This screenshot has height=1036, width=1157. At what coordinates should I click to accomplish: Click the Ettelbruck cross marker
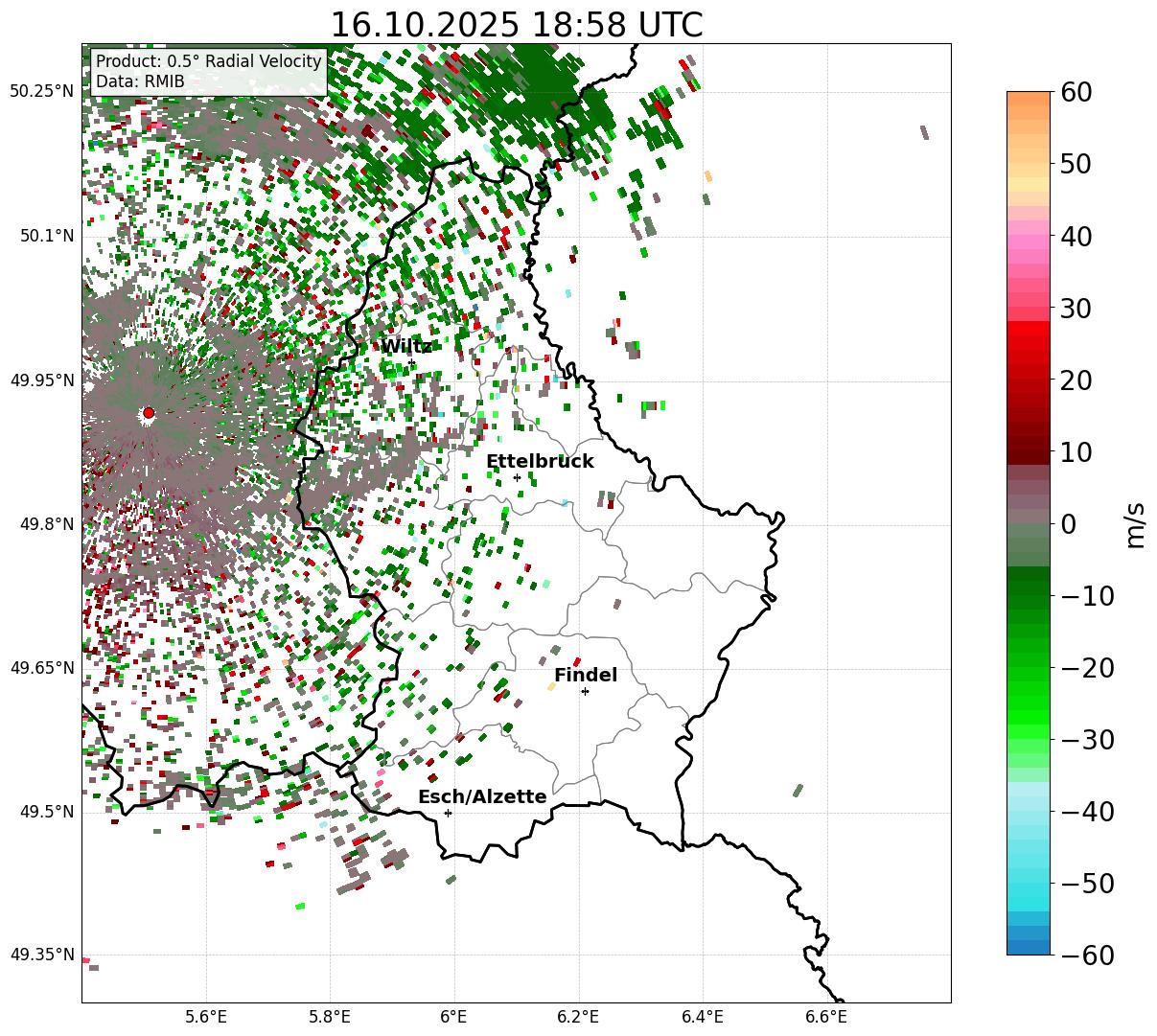(x=517, y=477)
